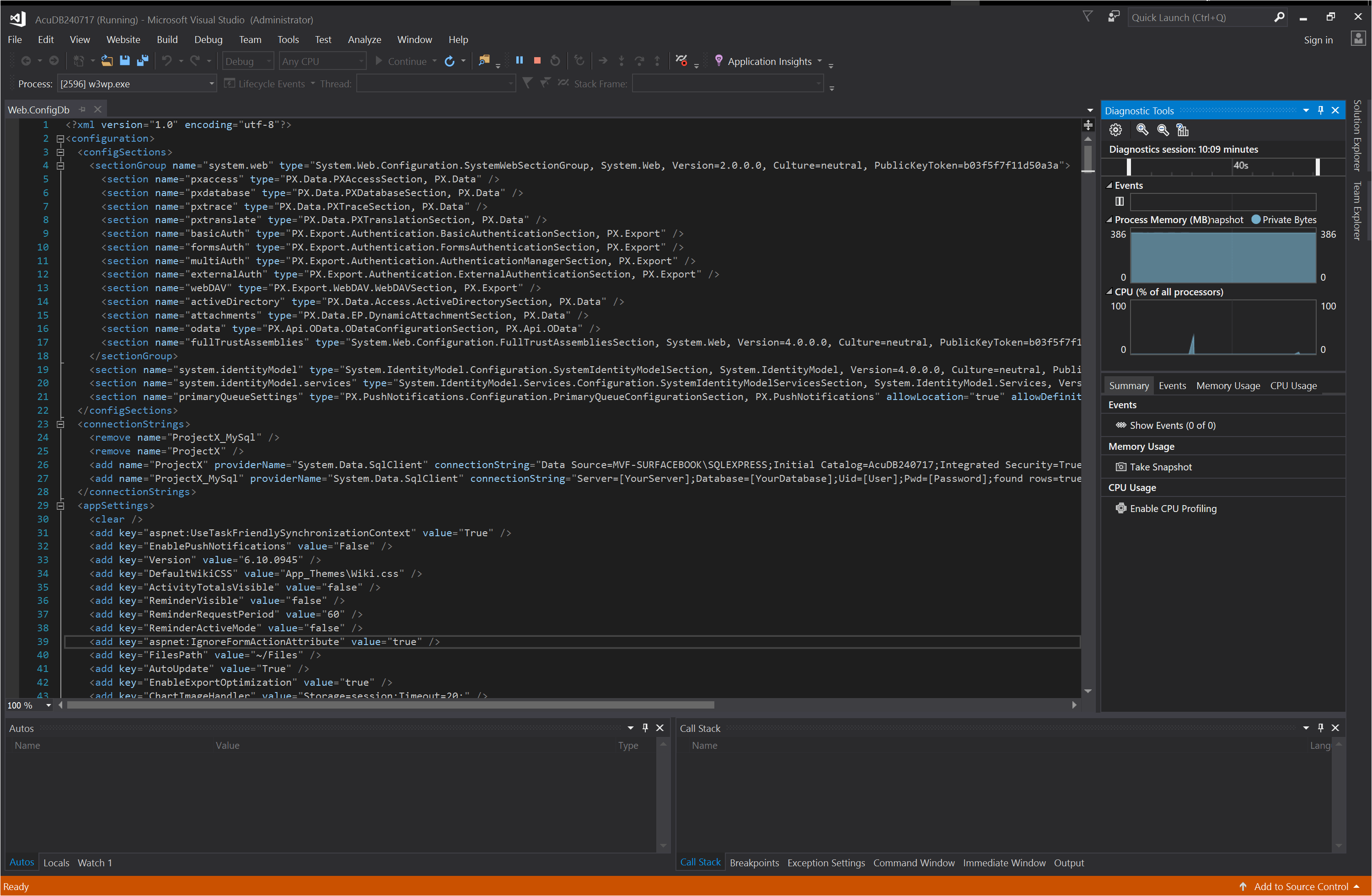The image size is (1372, 896).
Task: Open the Analyze menu
Action: [364, 39]
